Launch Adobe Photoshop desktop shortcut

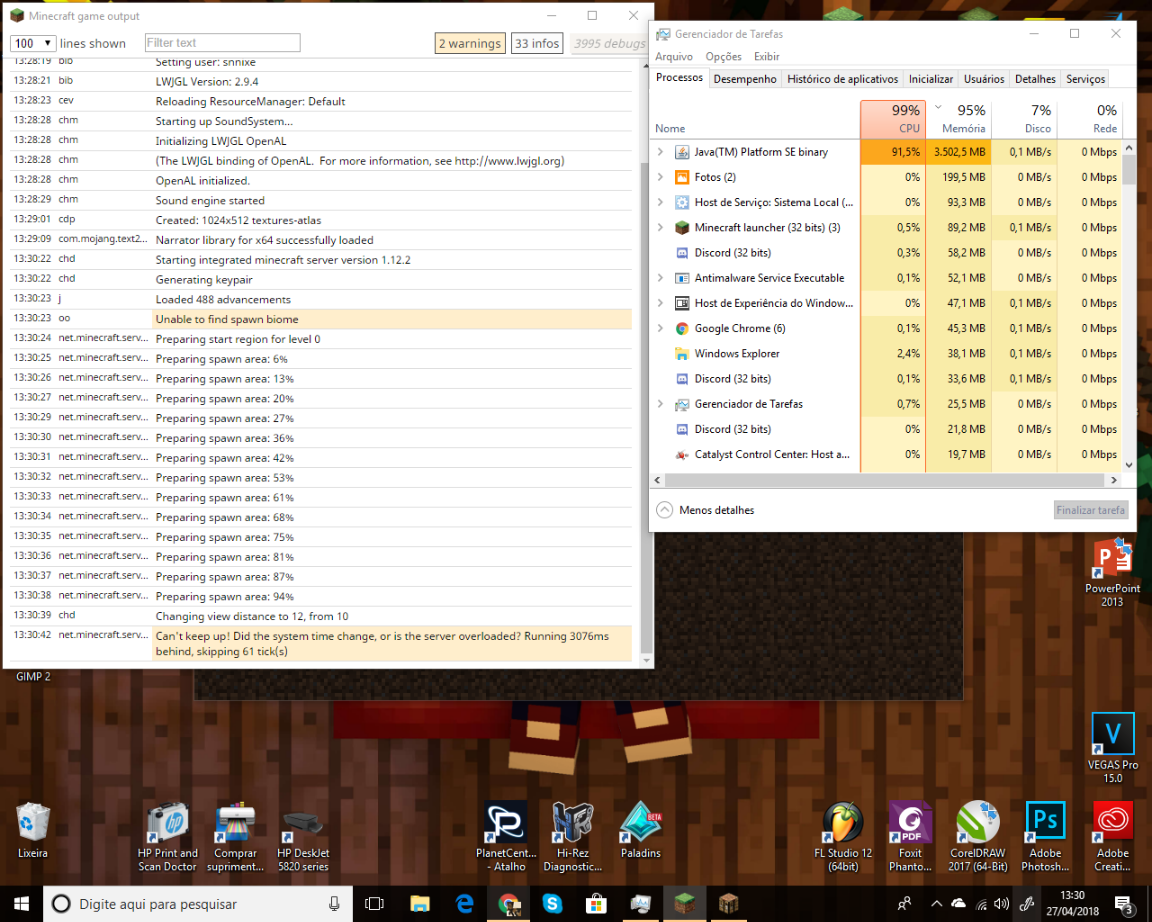pos(1045,836)
